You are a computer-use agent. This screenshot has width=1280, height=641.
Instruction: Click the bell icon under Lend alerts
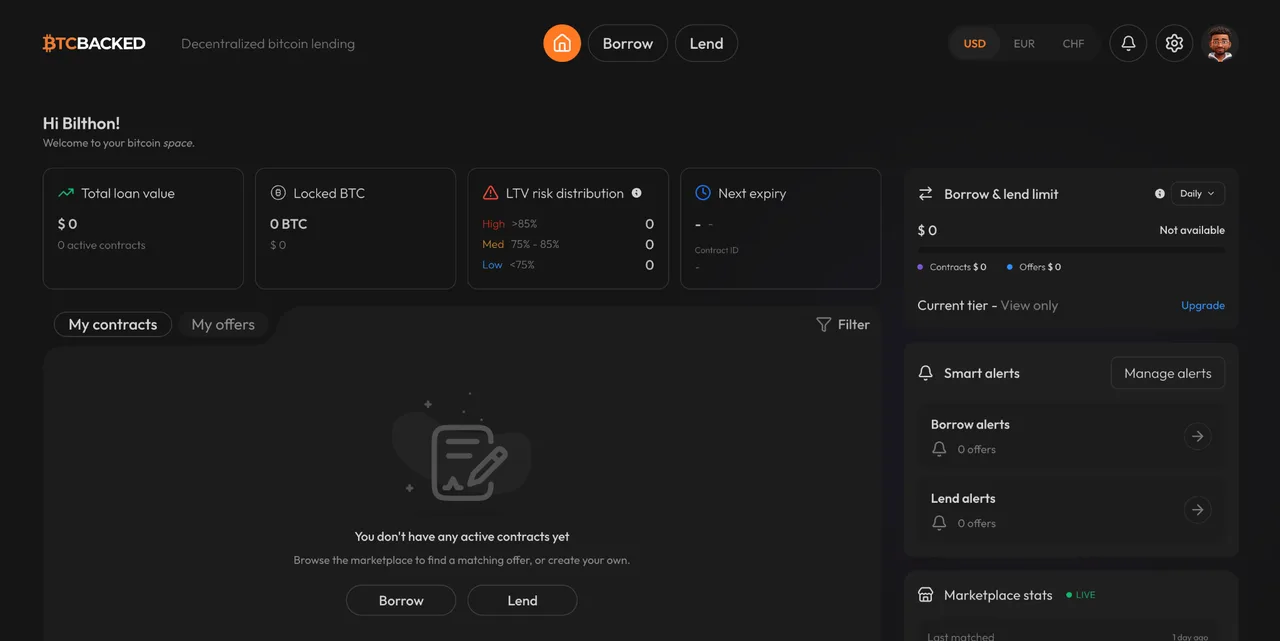[x=939, y=523]
